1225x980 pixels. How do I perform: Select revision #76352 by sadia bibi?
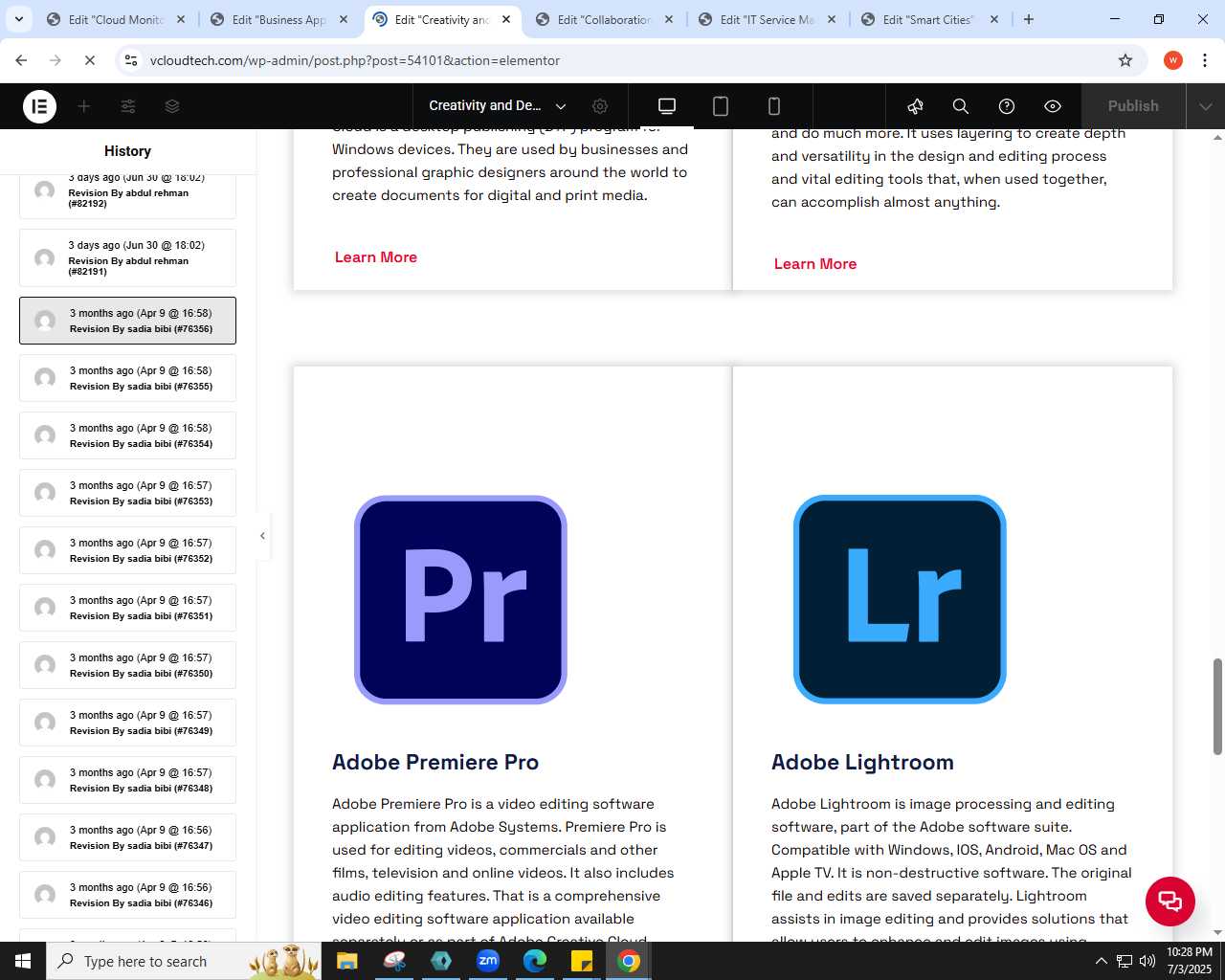(127, 550)
